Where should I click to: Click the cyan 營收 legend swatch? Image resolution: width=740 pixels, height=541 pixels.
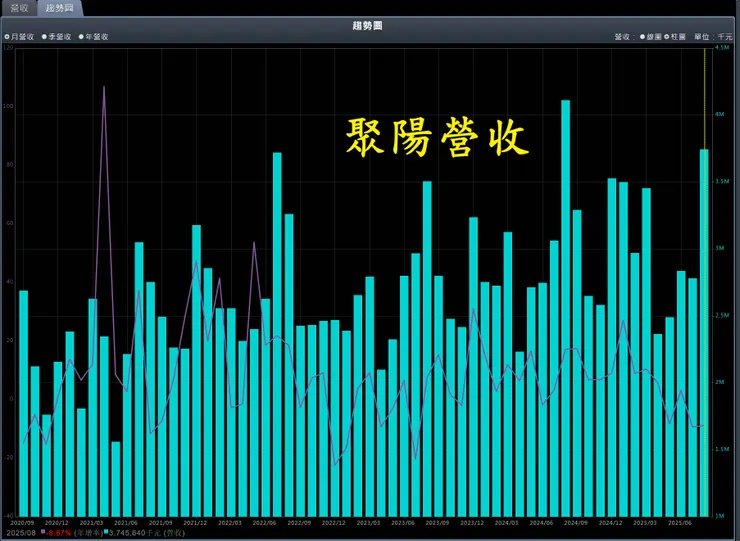(x=106, y=532)
